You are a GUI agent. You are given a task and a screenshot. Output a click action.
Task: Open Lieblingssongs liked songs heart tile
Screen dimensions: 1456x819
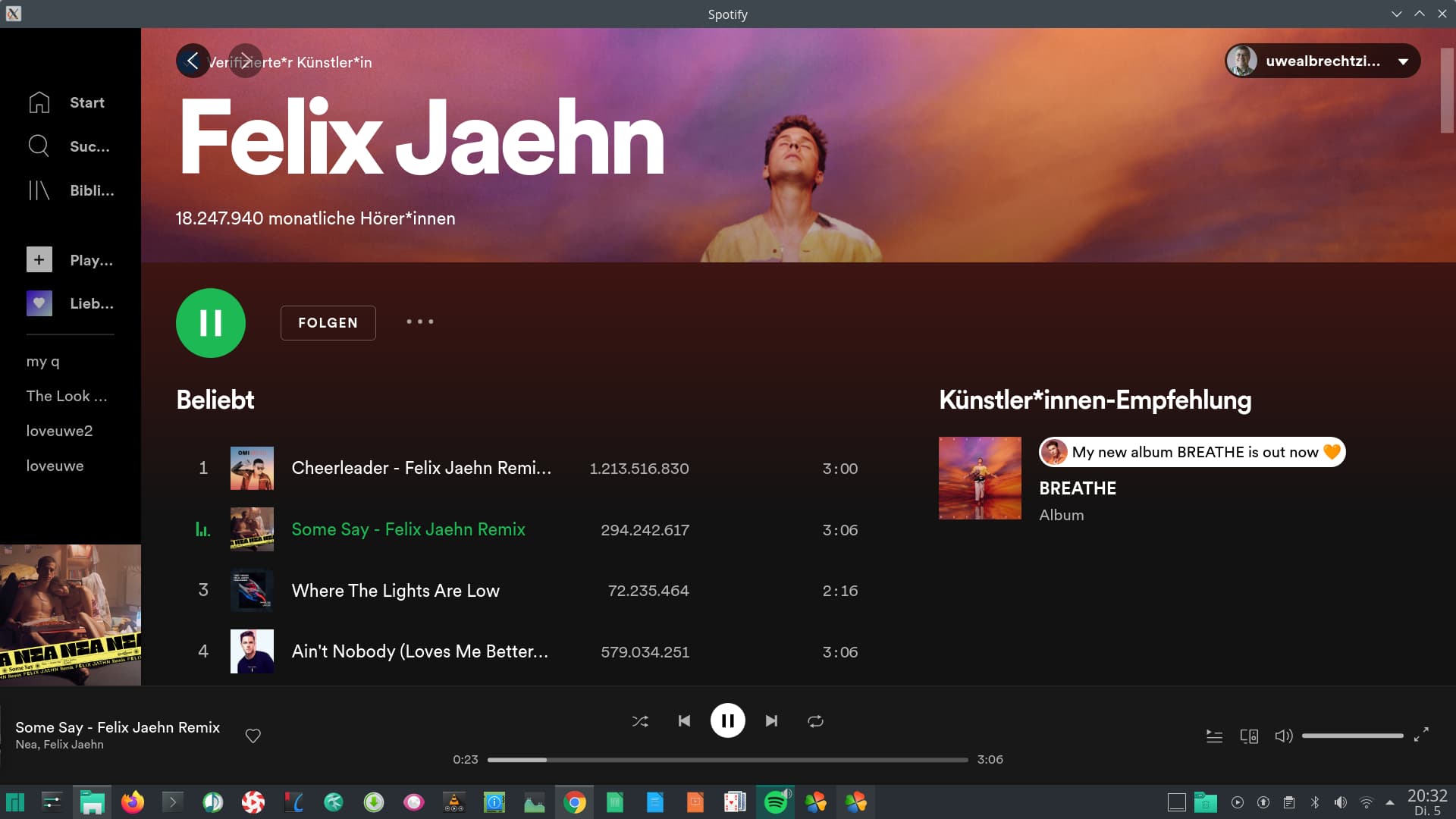(x=39, y=303)
